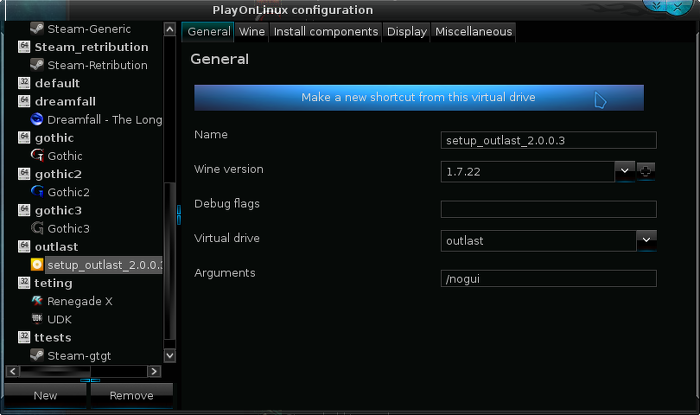Open the Display tab

click(407, 32)
